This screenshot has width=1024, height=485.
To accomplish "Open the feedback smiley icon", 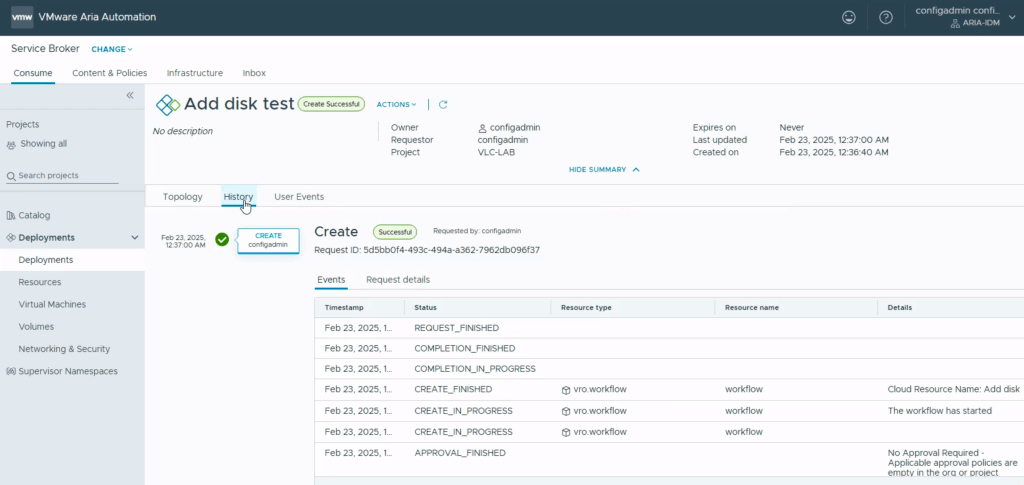I will click(849, 17).
